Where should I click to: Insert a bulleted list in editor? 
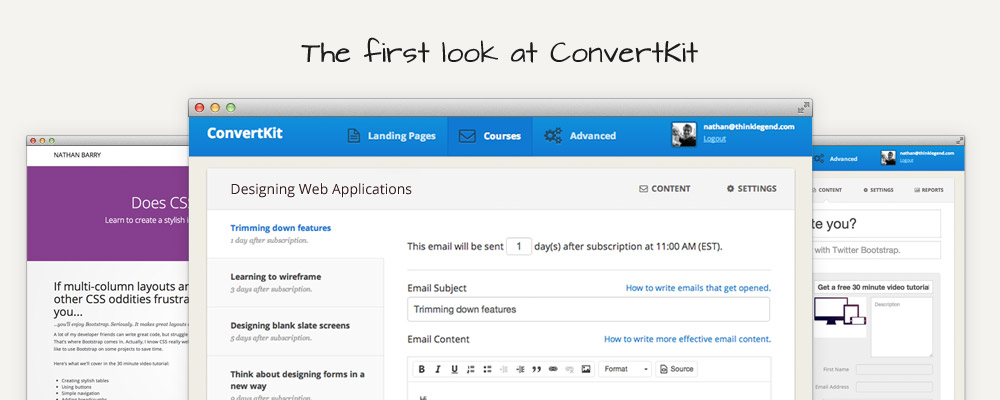point(487,369)
